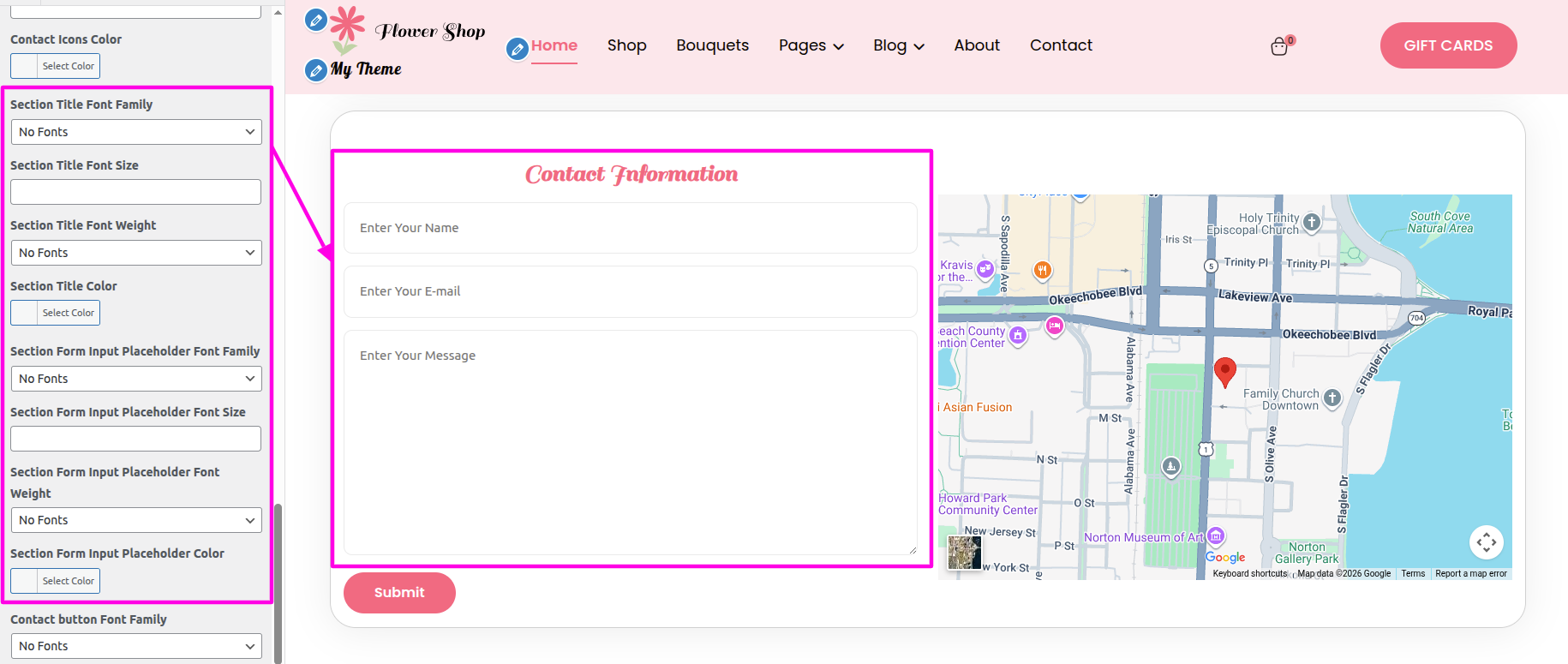Open the Bouquets menu item
Viewport: 1568px width, 664px height.
pos(712,45)
